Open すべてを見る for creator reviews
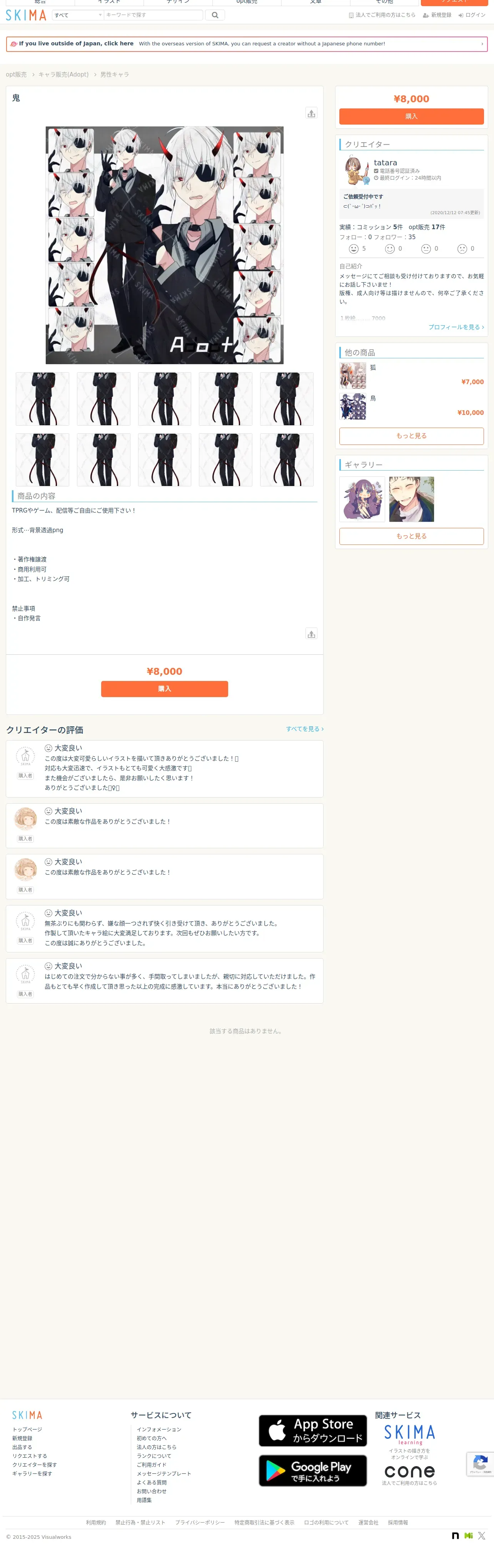The height and width of the screenshot is (1568, 494). tap(305, 729)
